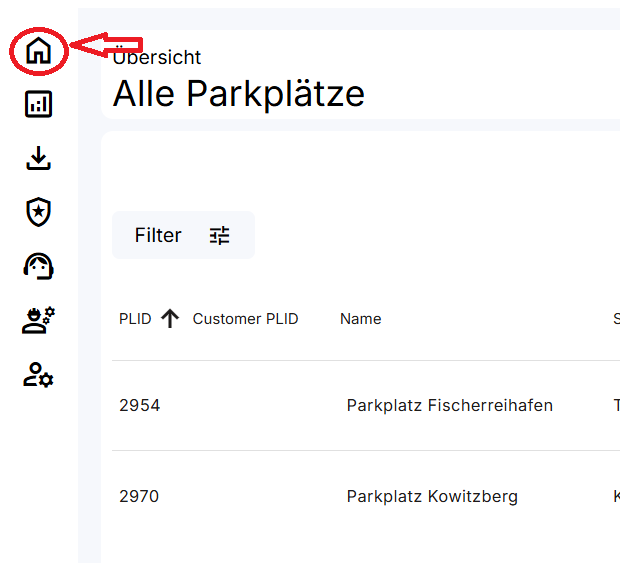
Task: Go to the Home overview icon
Action: coord(38,50)
